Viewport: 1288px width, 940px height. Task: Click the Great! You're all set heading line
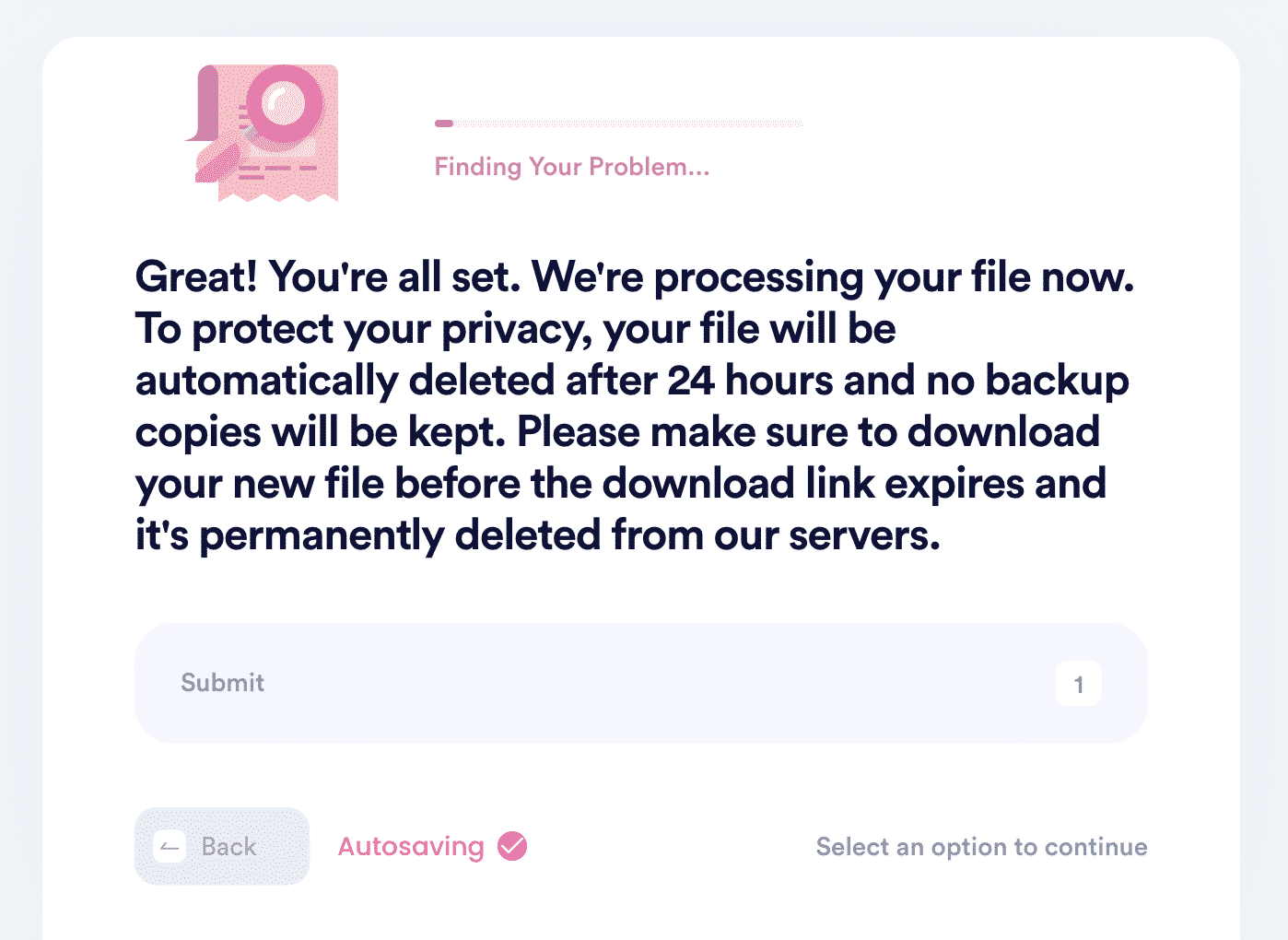click(634, 276)
